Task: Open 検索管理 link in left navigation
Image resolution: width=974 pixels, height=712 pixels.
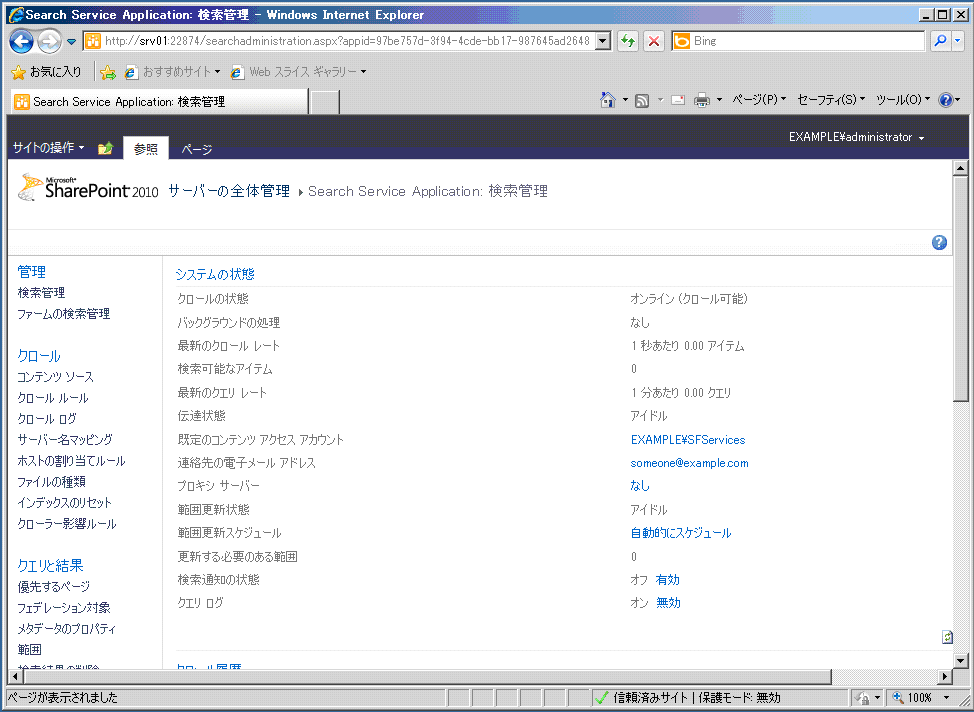Action: coord(41,293)
